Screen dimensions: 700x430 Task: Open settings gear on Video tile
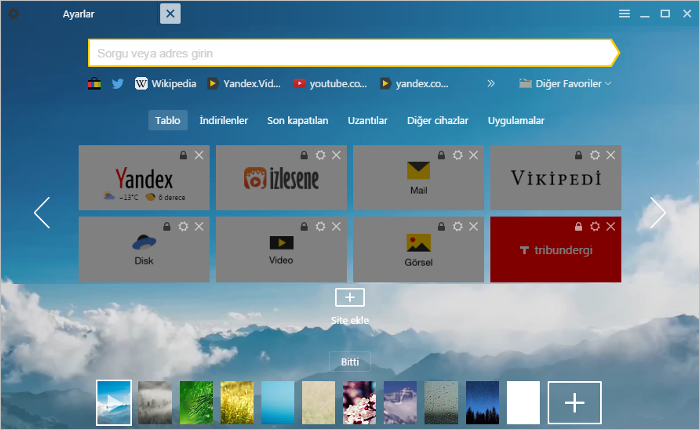321,226
